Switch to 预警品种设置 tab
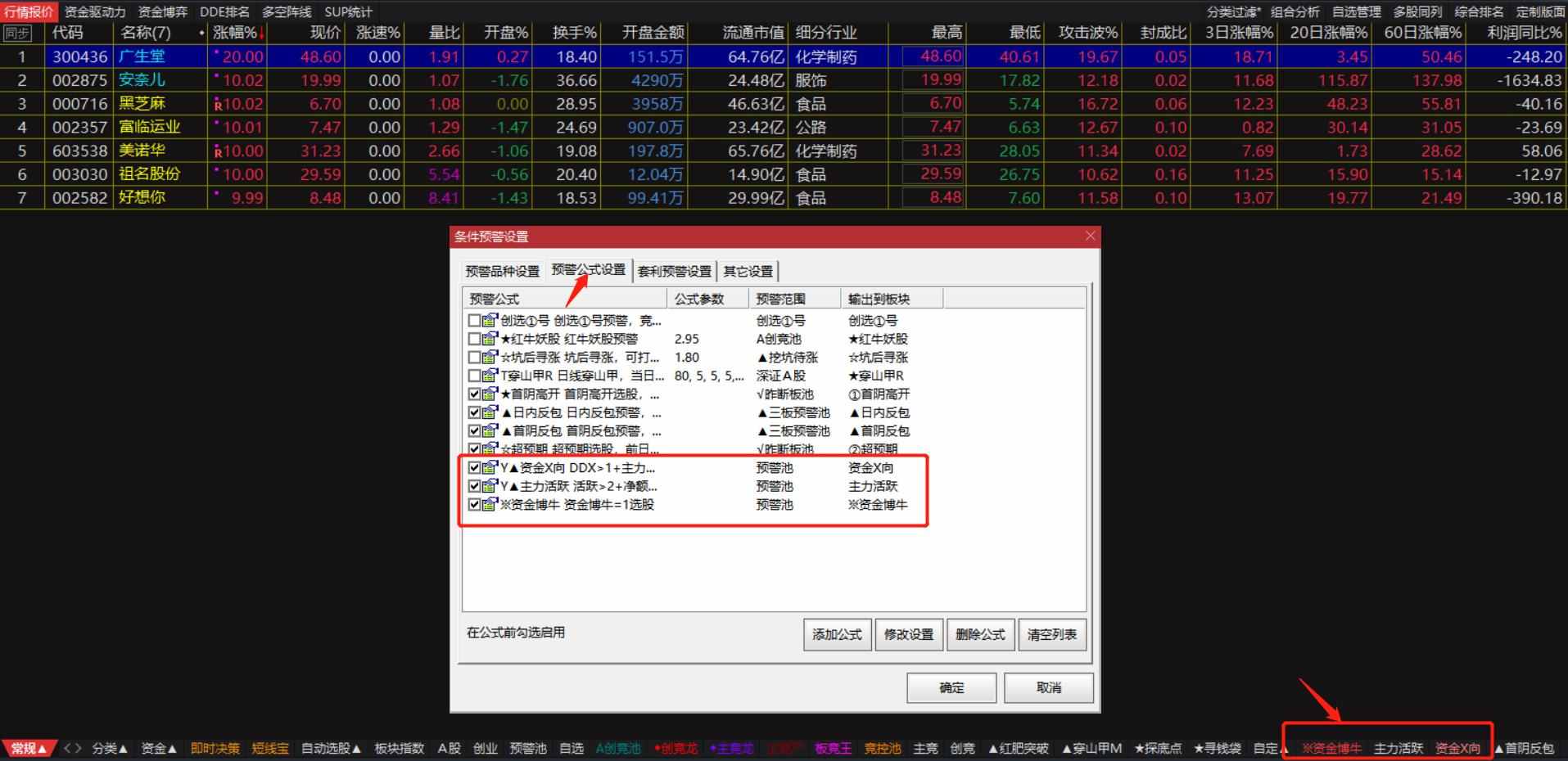 (x=502, y=271)
